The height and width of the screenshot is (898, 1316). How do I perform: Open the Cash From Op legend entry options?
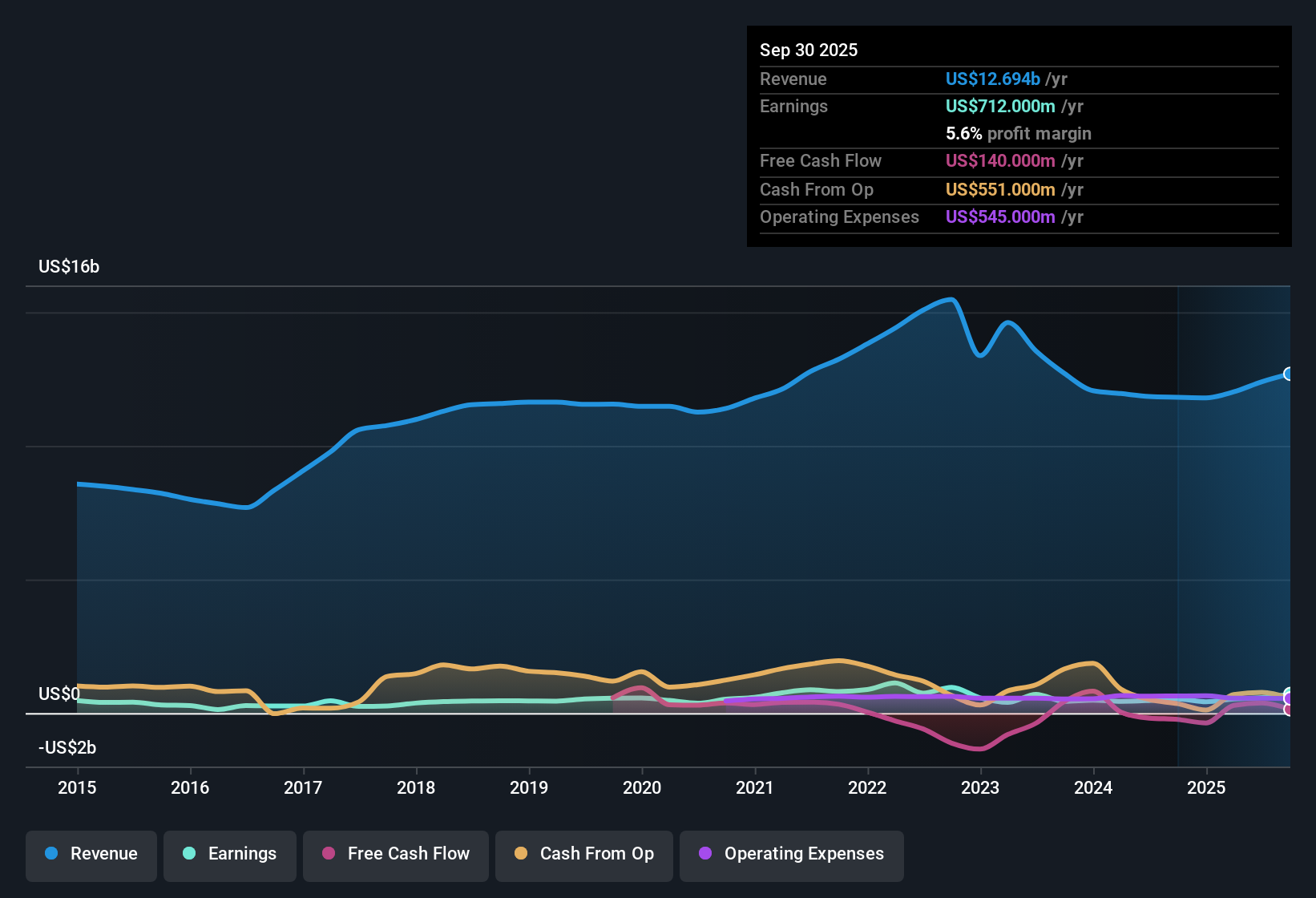(x=583, y=856)
